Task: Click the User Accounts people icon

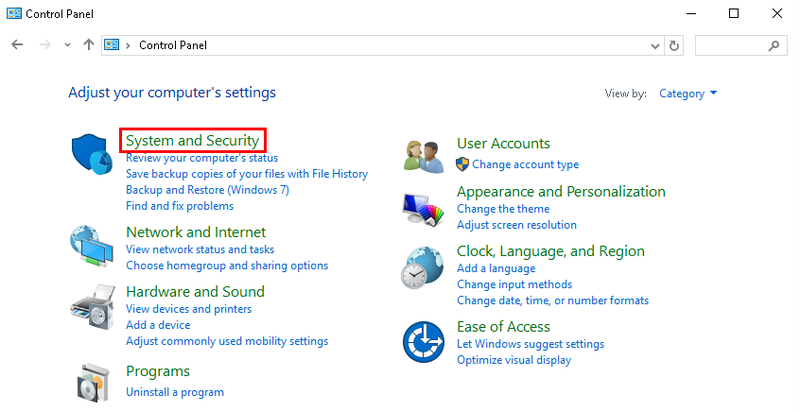Action: 424,155
